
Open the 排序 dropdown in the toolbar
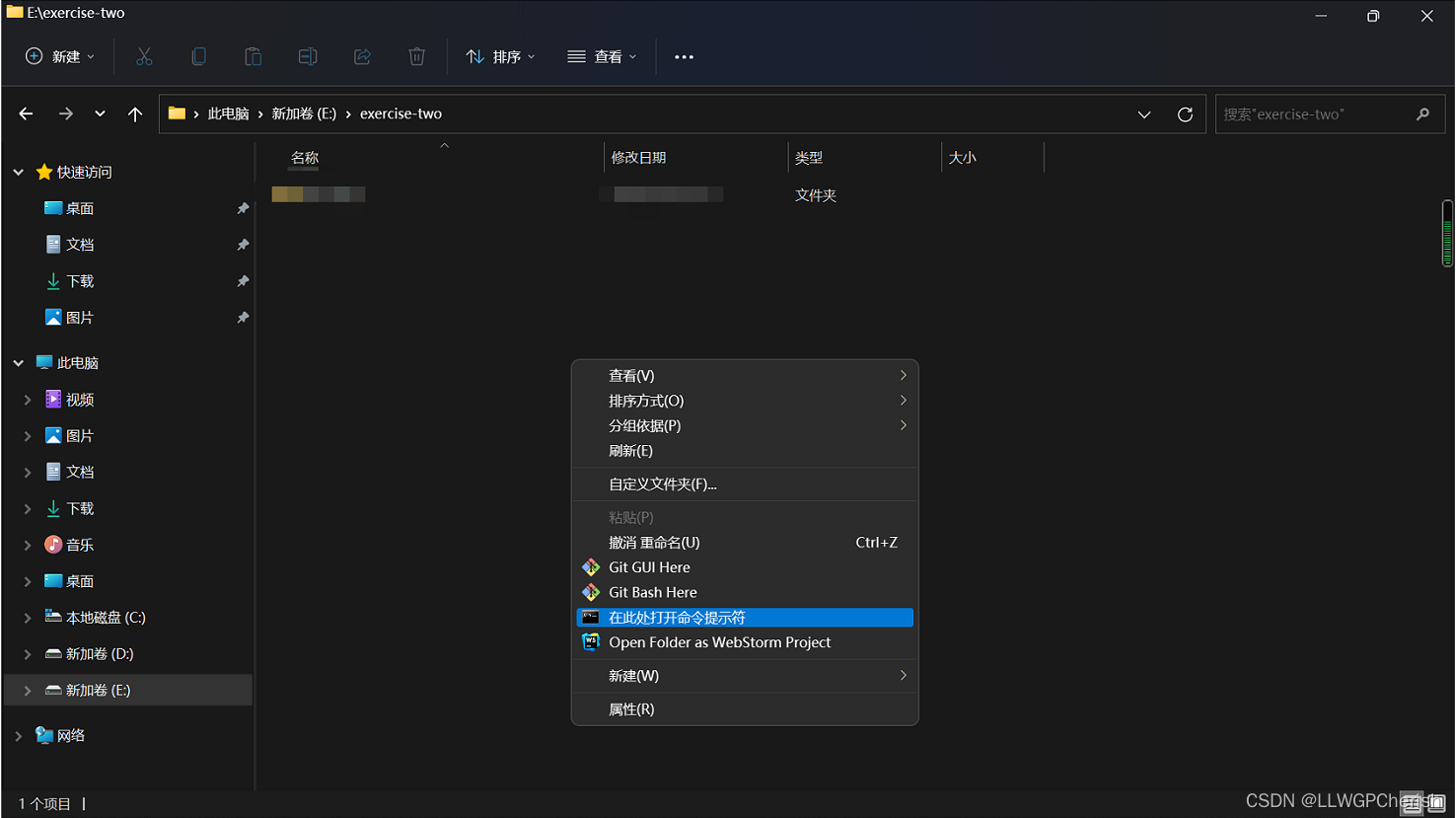(x=500, y=56)
